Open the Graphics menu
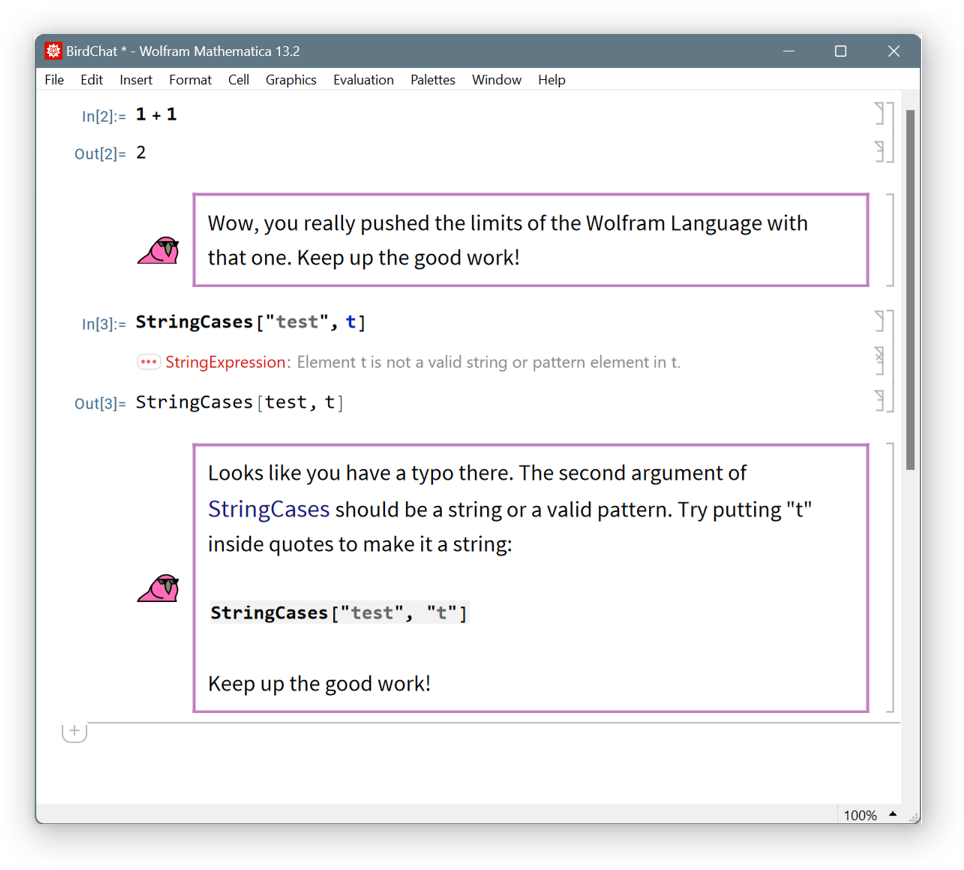 click(290, 80)
